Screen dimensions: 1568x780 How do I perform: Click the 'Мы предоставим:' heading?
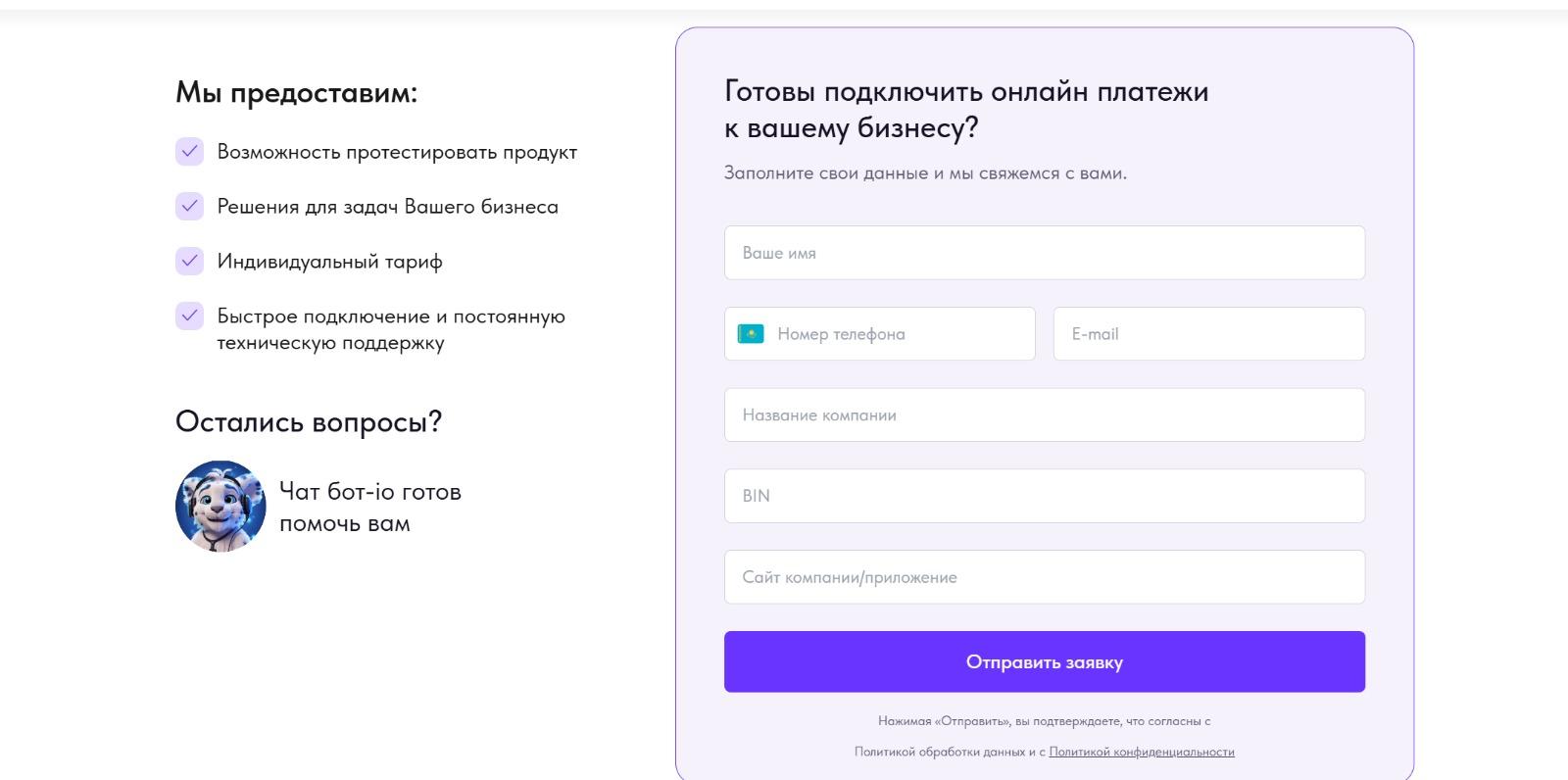pos(297,93)
